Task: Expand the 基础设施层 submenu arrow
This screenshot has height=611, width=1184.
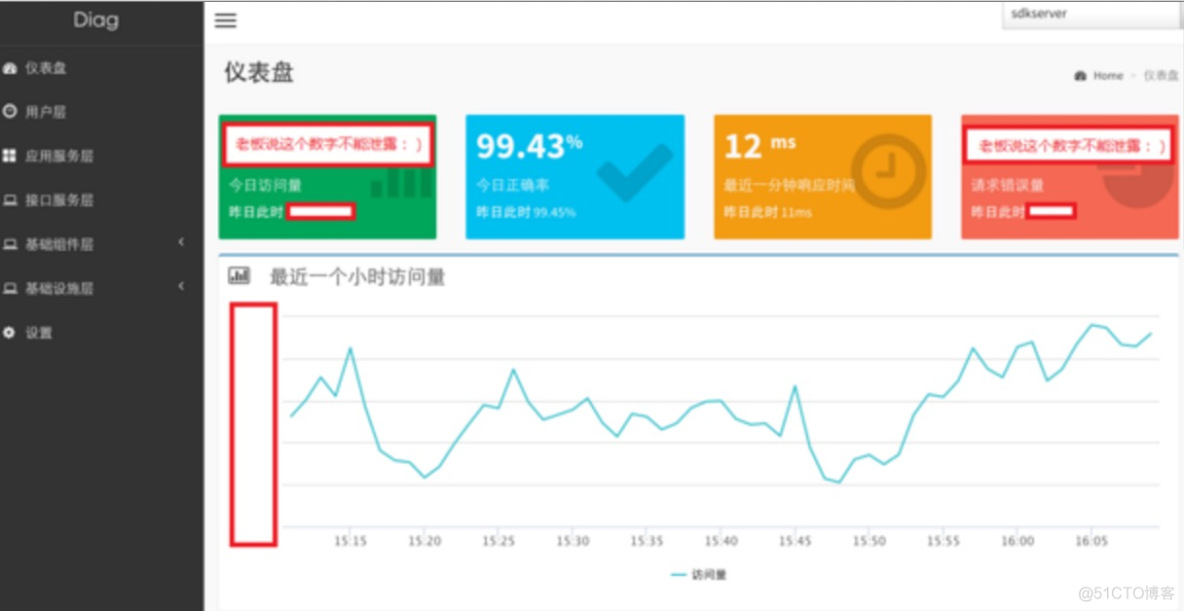Action: click(x=181, y=287)
